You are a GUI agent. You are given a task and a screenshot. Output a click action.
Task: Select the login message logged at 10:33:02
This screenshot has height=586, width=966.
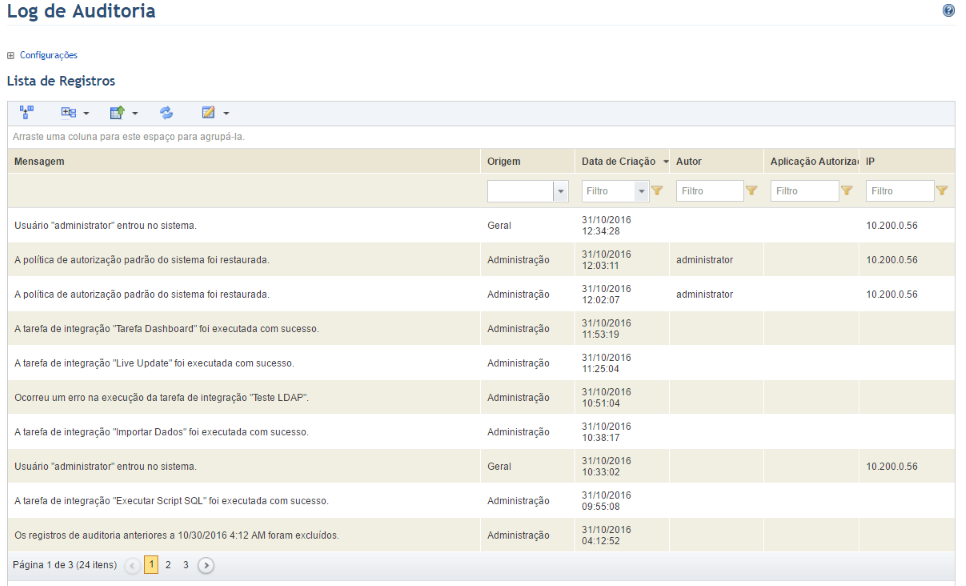point(105,467)
